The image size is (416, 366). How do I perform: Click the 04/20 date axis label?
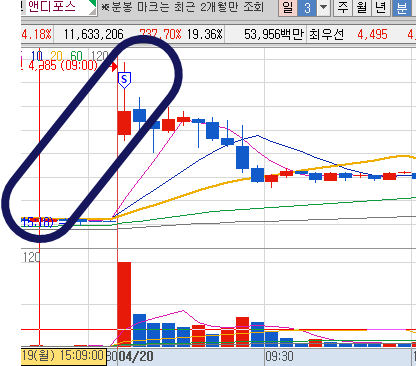point(136,357)
